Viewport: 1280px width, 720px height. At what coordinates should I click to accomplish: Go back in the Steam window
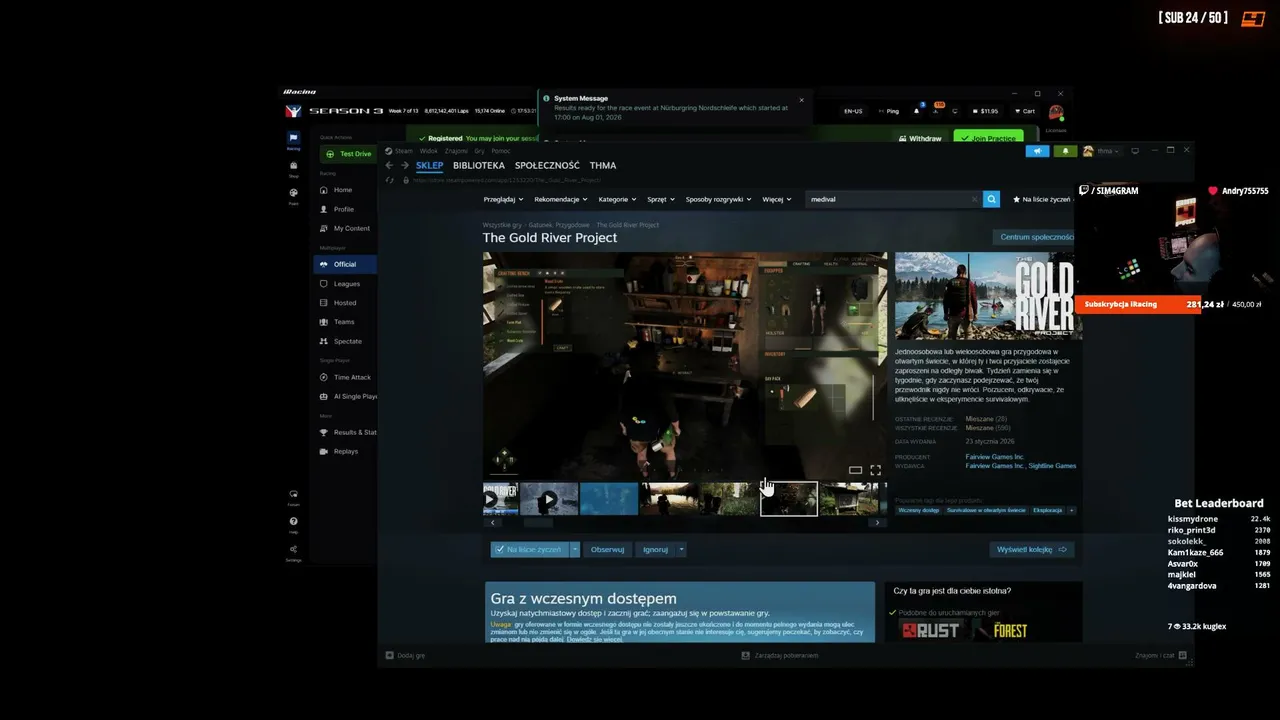[390, 166]
